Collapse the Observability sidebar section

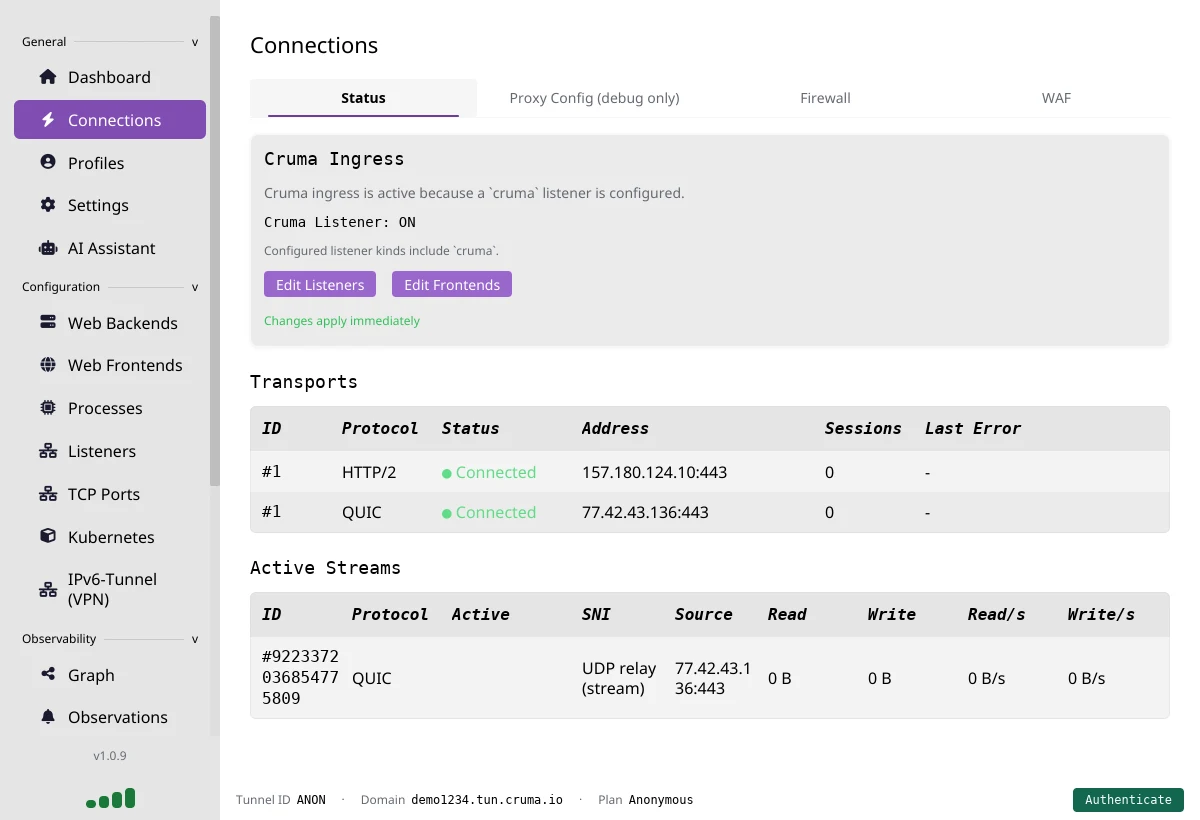195,640
